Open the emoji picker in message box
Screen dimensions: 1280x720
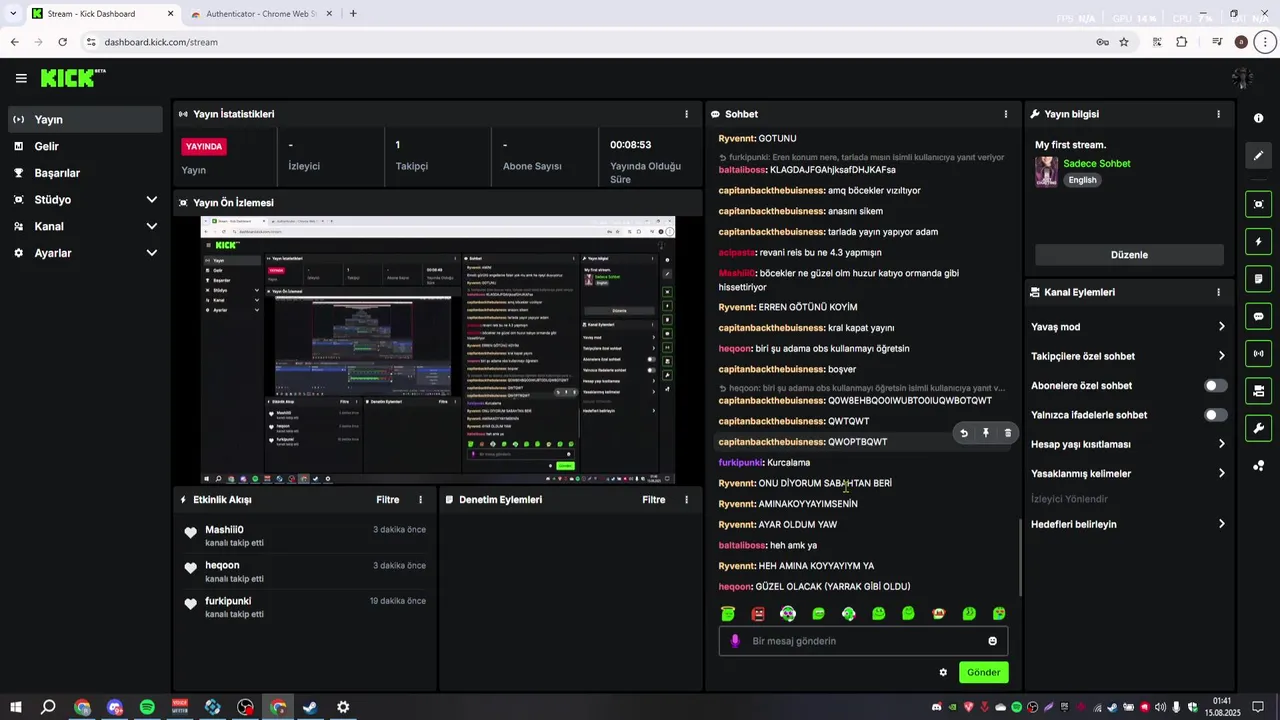[993, 641]
